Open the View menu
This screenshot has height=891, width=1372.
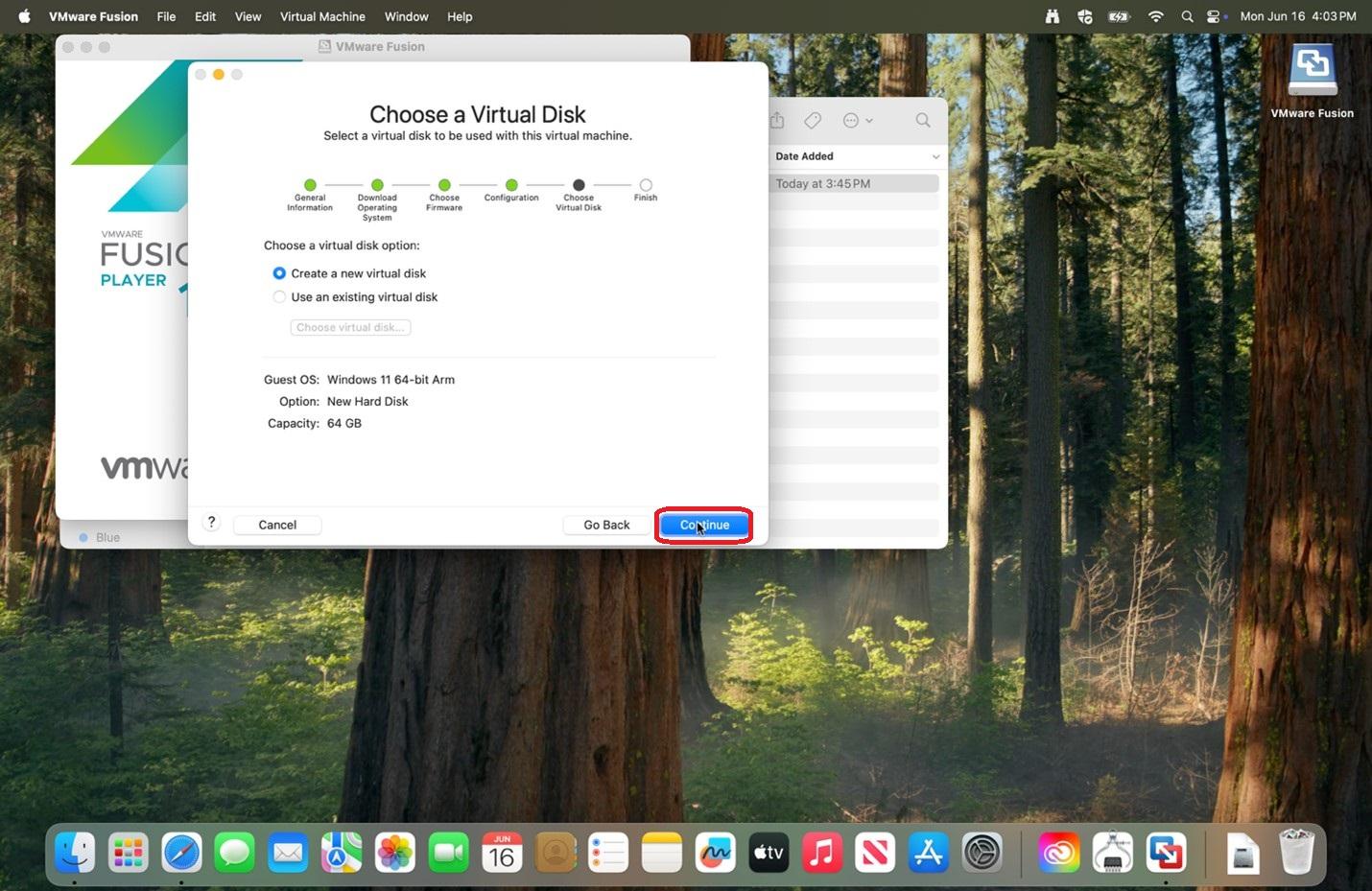(x=248, y=16)
